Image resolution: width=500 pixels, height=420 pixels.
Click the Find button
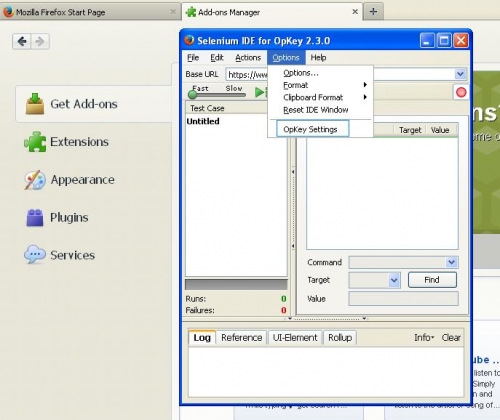(x=432, y=280)
